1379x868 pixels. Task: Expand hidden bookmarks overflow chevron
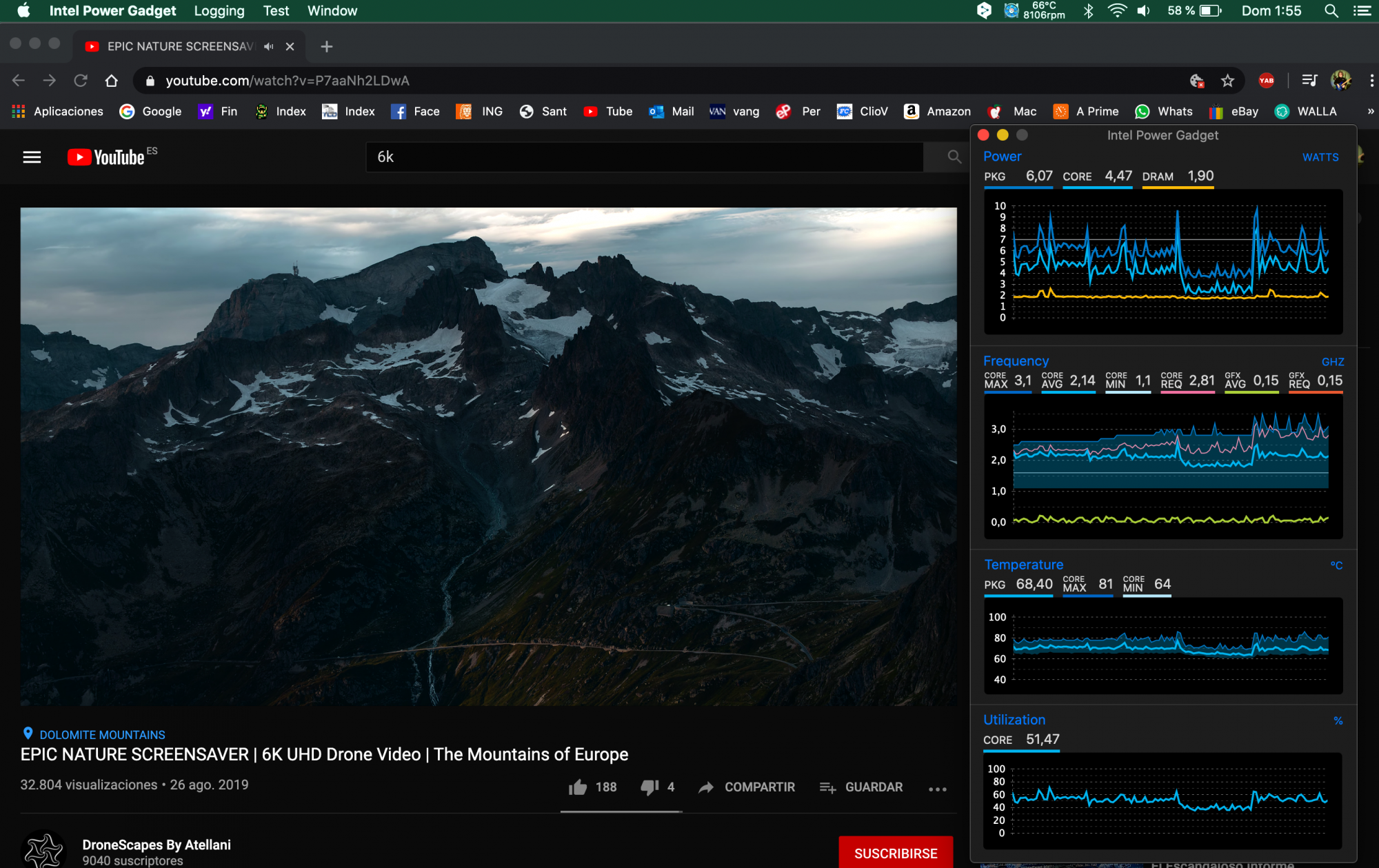point(1370,111)
